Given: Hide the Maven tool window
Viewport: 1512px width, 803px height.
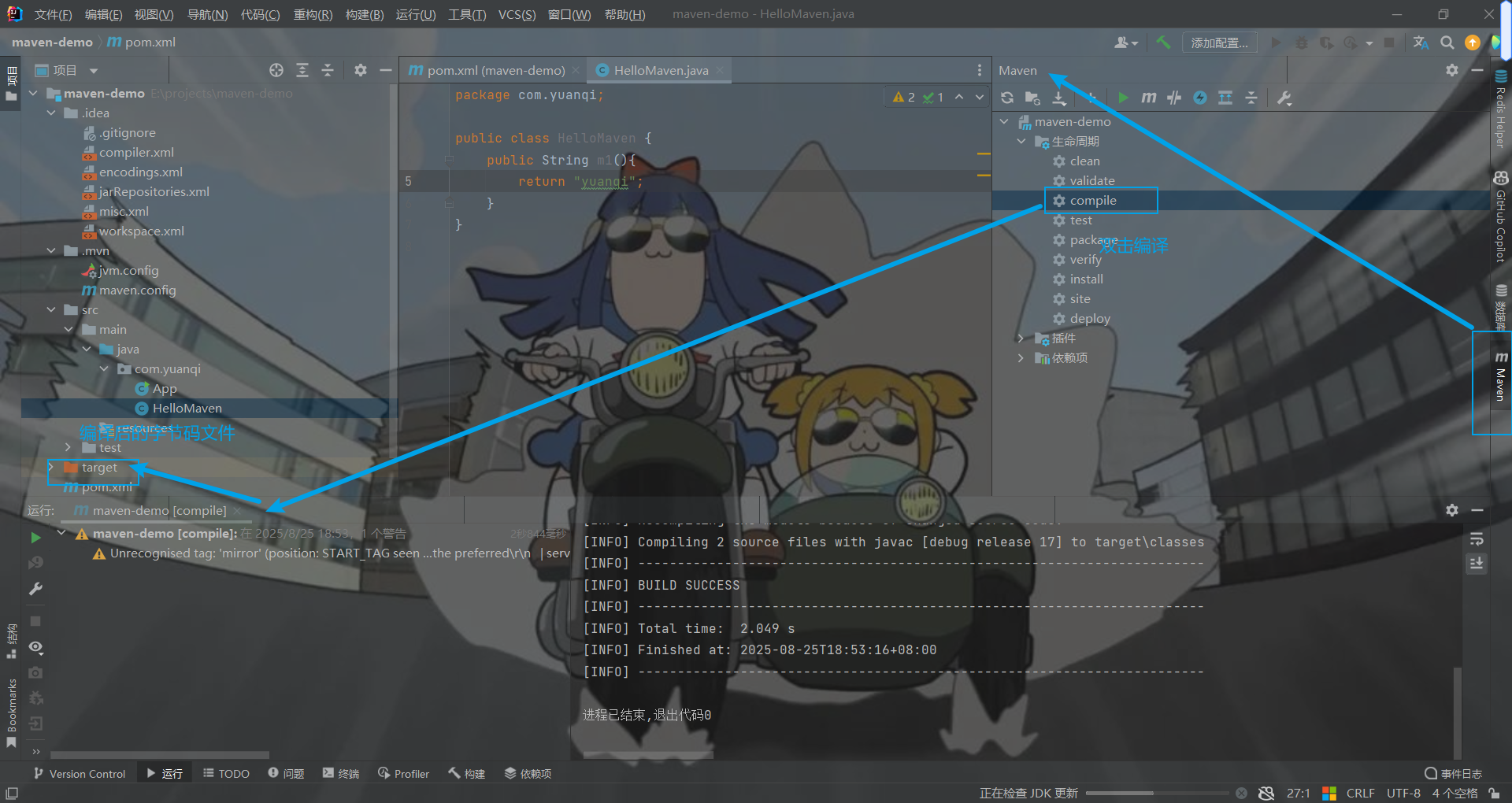Looking at the screenshot, I should pos(1477,70).
